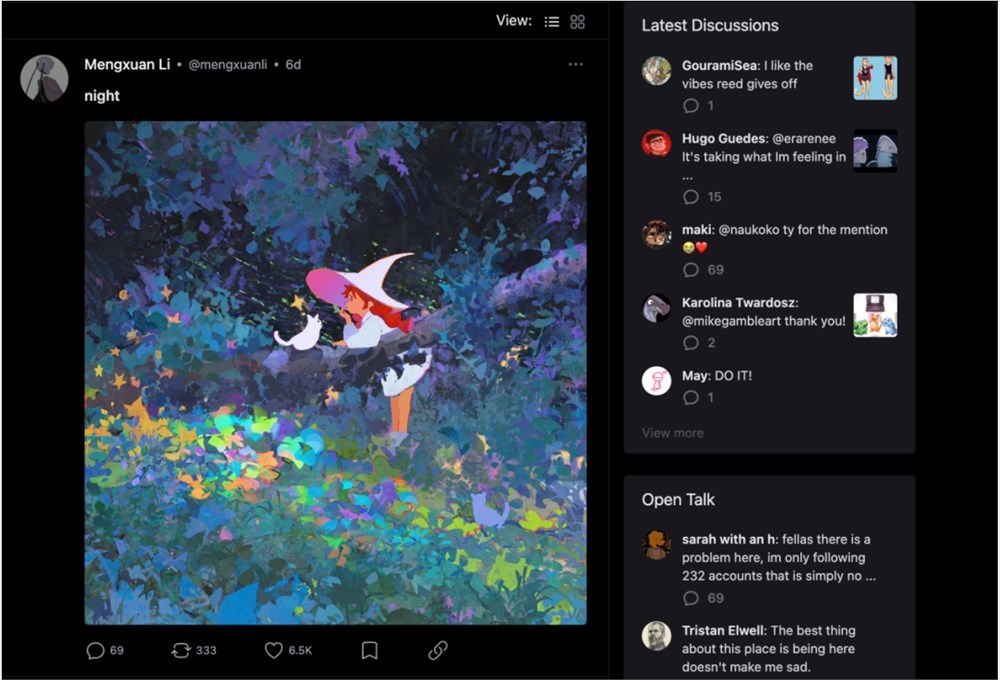Switch to grid view layout

click(577, 22)
